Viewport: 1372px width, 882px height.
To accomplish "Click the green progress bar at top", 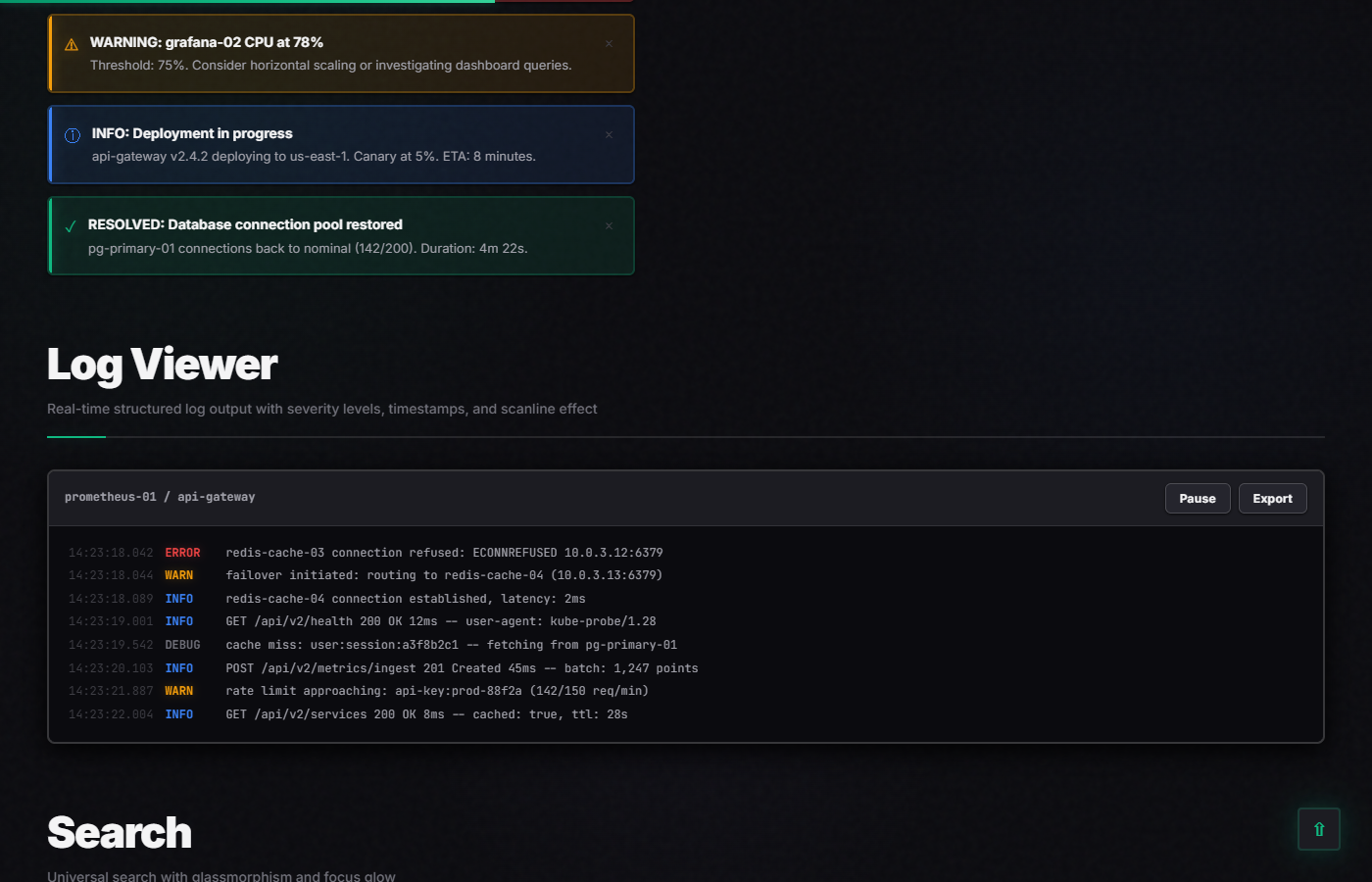I will click(247, 2).
